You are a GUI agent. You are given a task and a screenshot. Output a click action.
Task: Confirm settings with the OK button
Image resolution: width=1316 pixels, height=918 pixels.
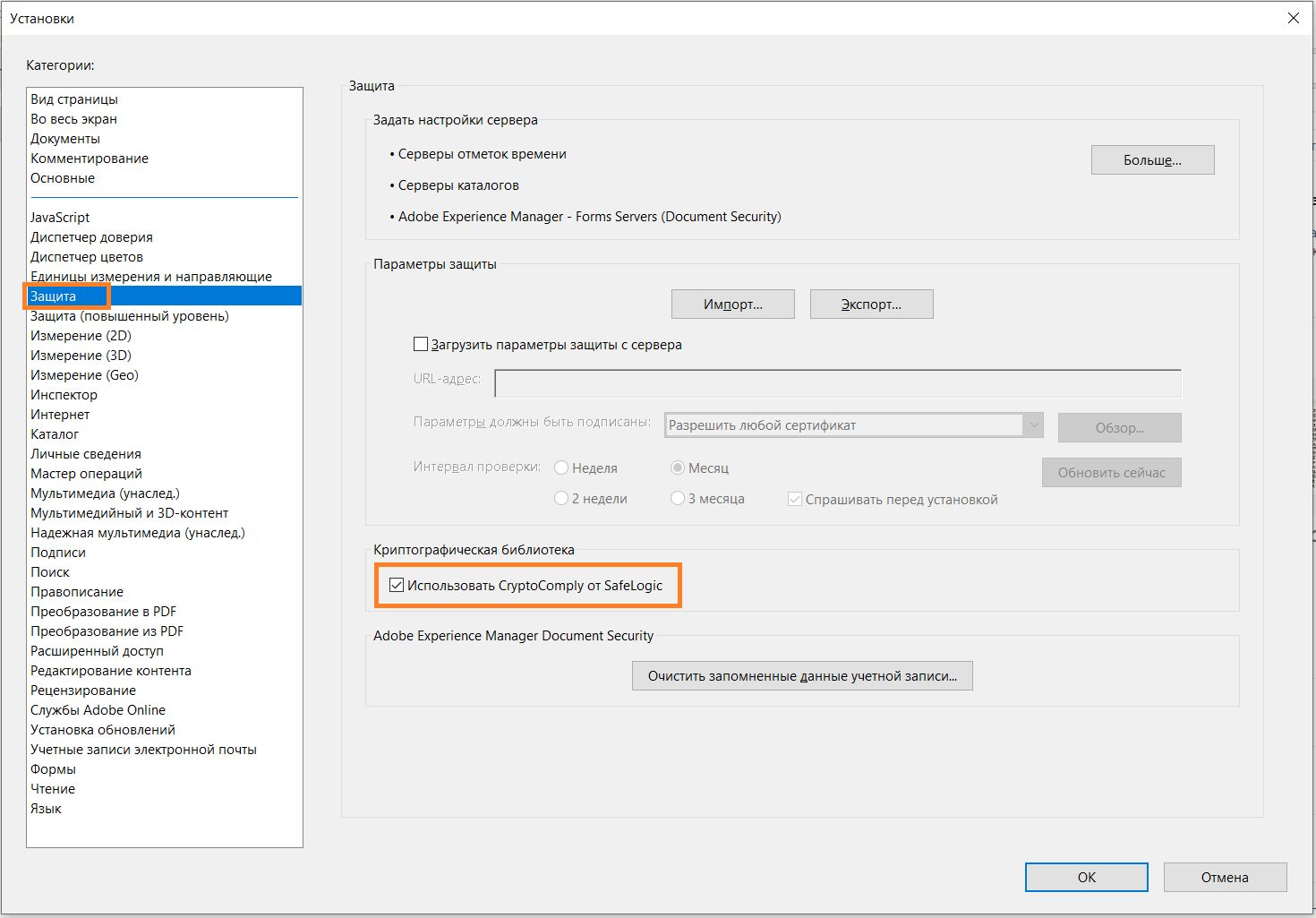click(1087, 878)
